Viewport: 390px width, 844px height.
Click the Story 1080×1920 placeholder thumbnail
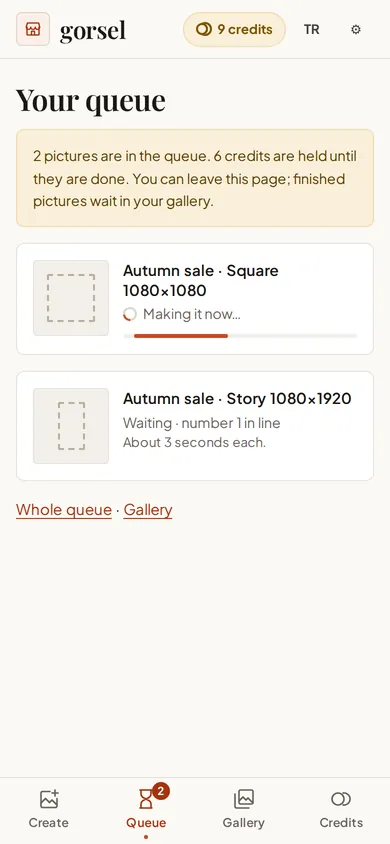click(71, 426)
